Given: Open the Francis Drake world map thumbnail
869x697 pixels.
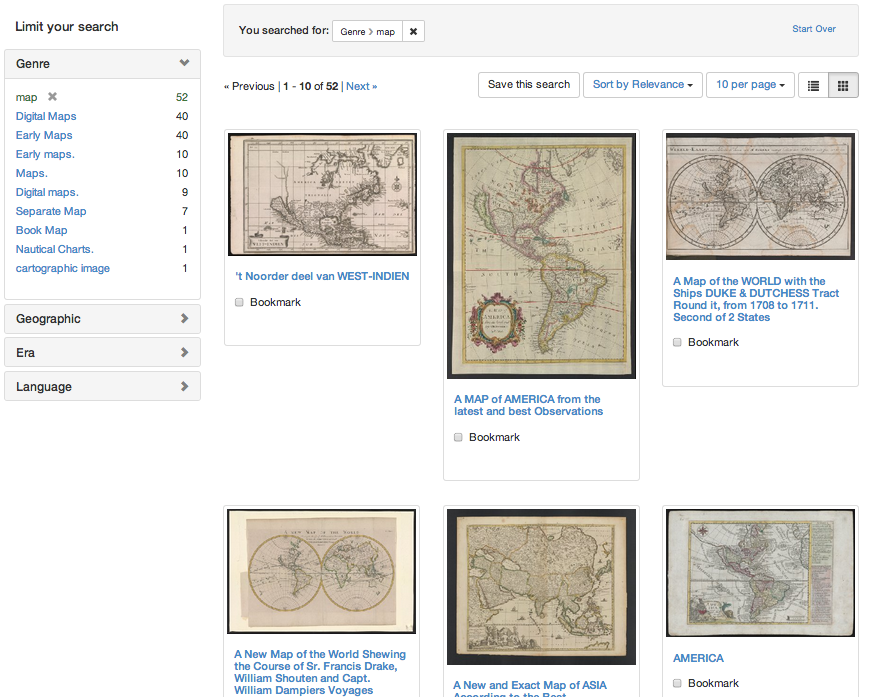Looking at the screenshot, I should click(x=321, y=572).
